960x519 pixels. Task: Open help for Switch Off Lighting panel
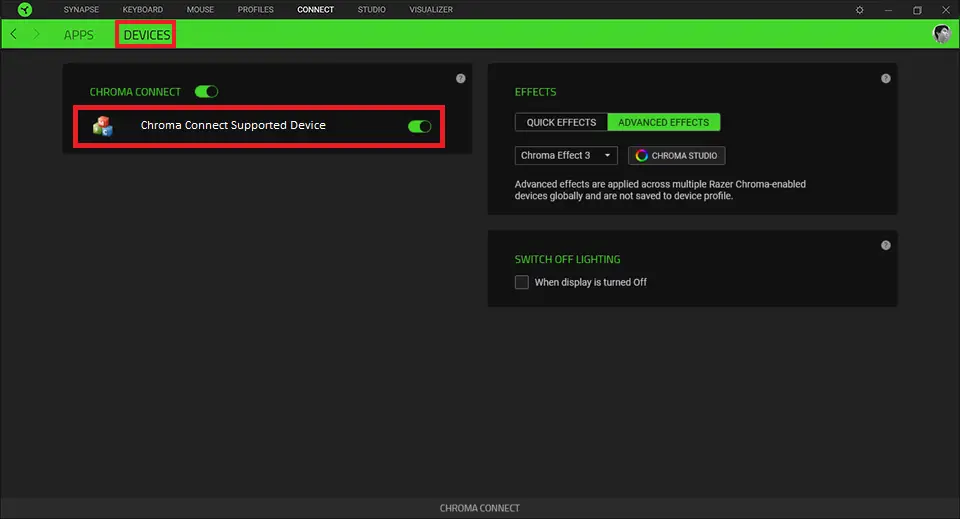(x=885, y=245)
